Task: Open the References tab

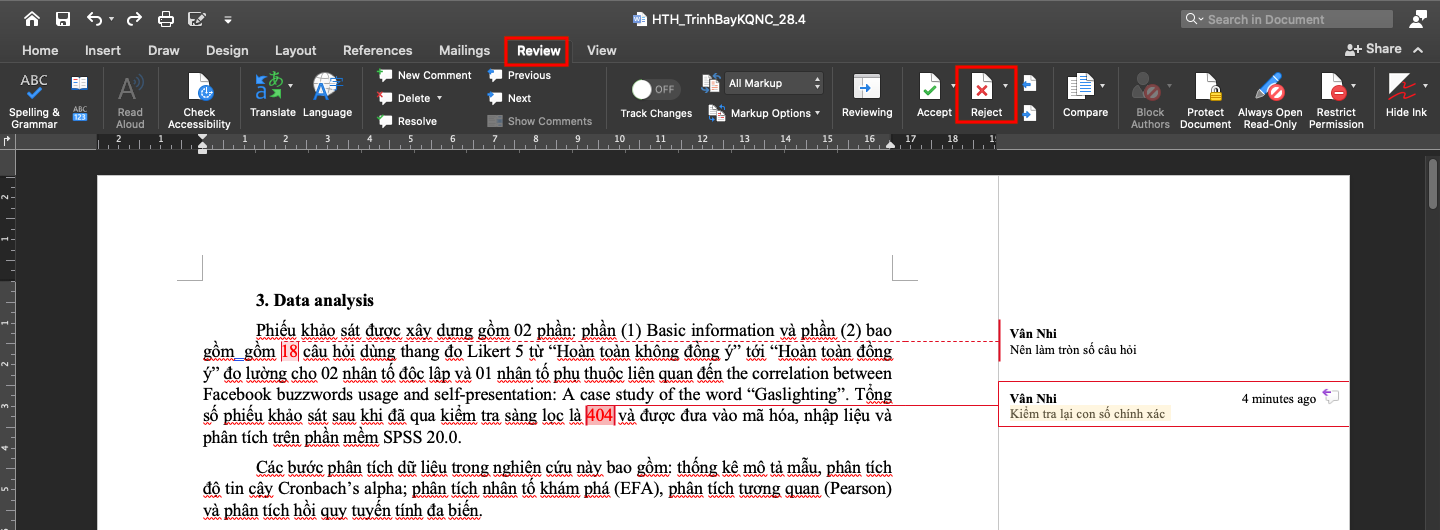Action: [x=378, y=50]
